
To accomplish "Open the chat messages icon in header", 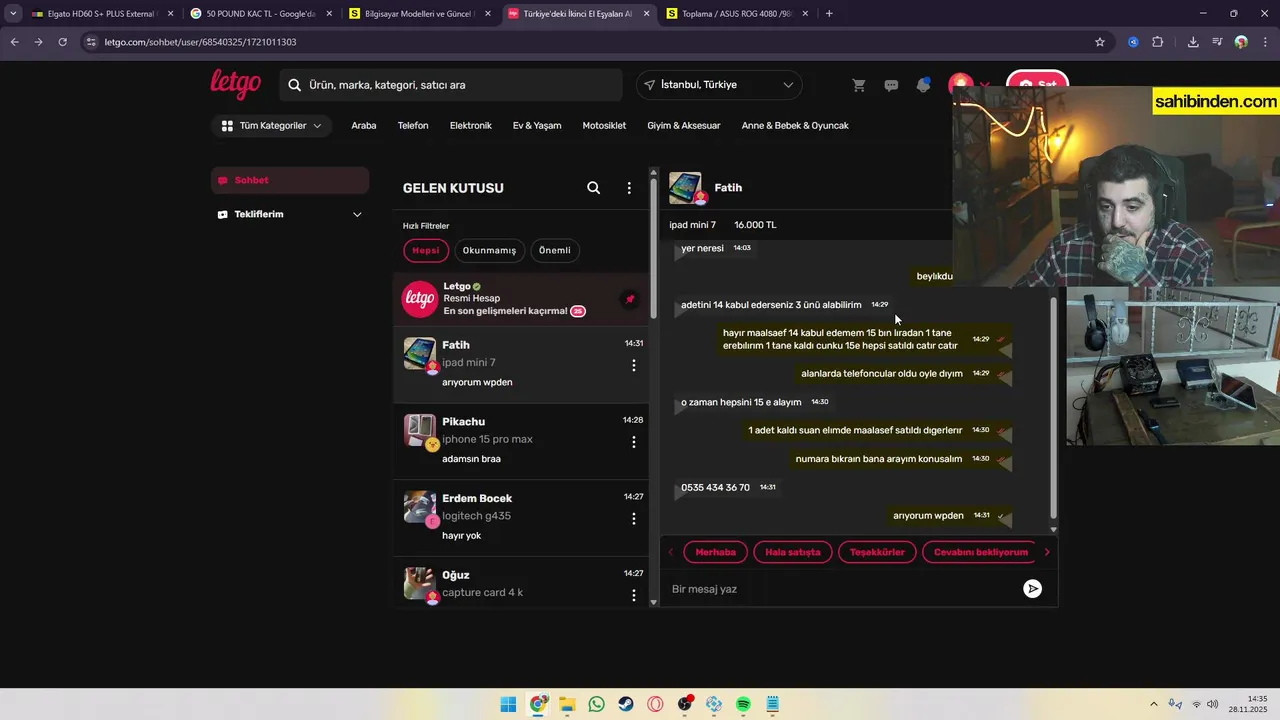I will (x=891, y=85).
